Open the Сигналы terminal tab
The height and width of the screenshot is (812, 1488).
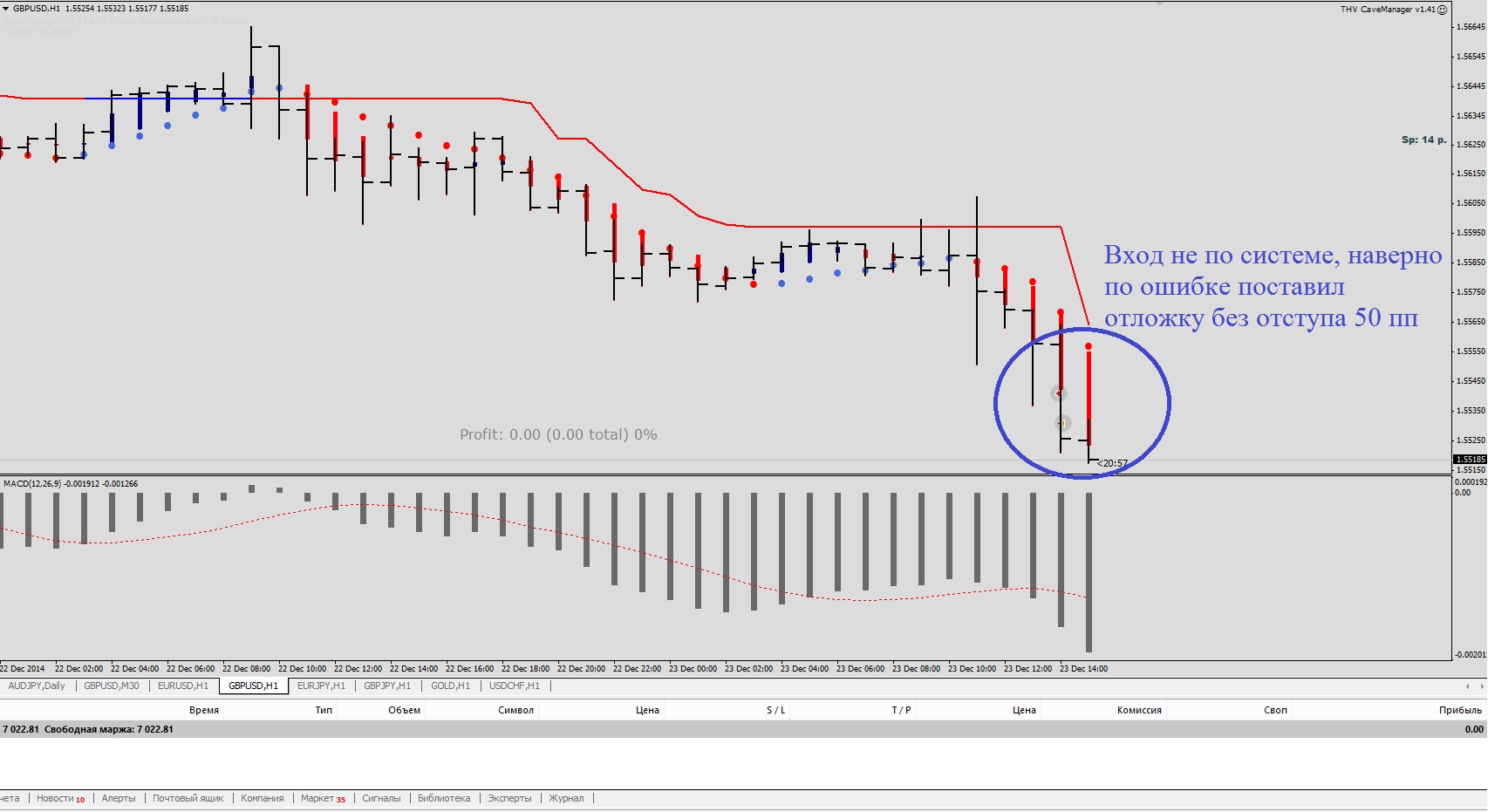coord(381,798)
